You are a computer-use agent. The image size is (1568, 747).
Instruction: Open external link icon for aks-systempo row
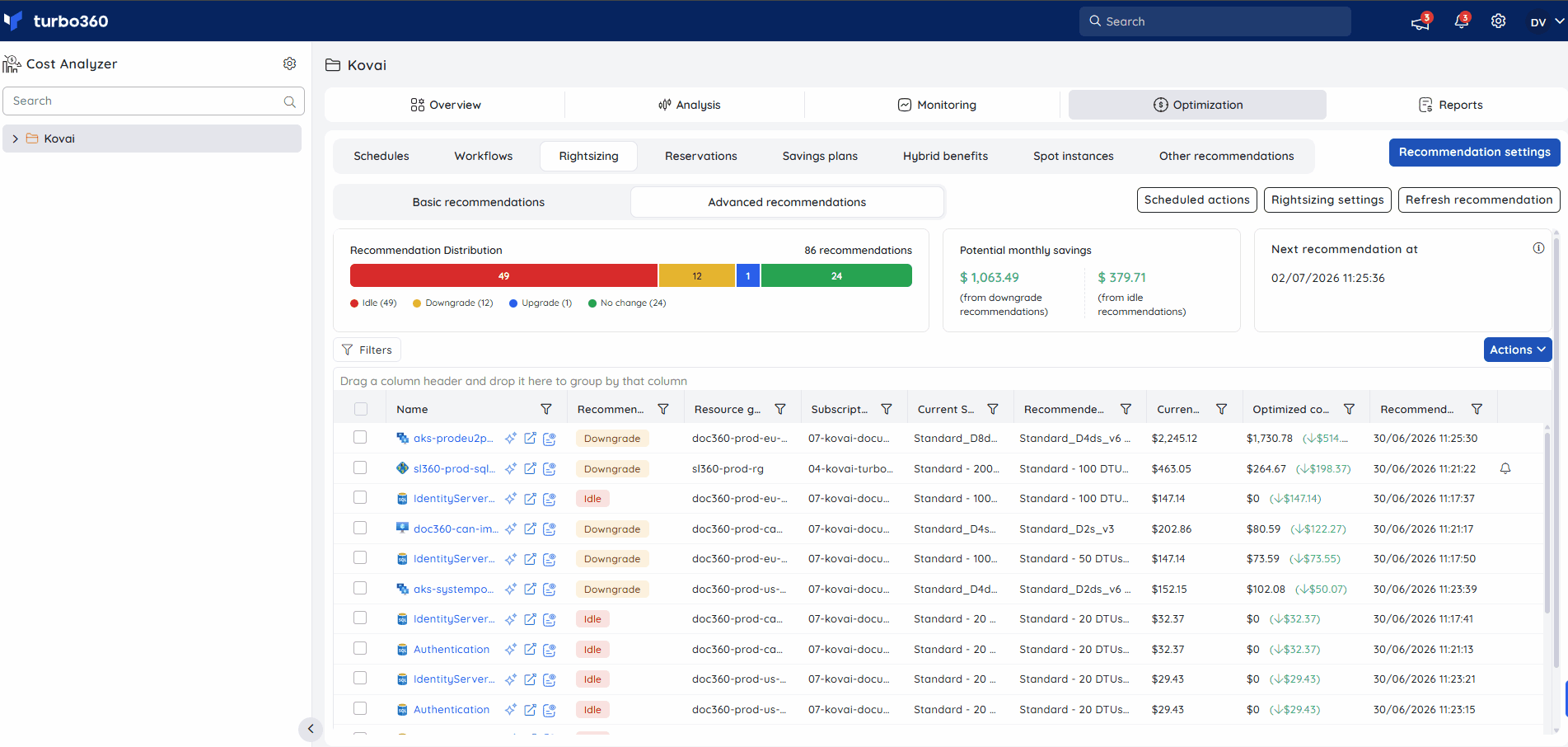[x=531, y=590]
